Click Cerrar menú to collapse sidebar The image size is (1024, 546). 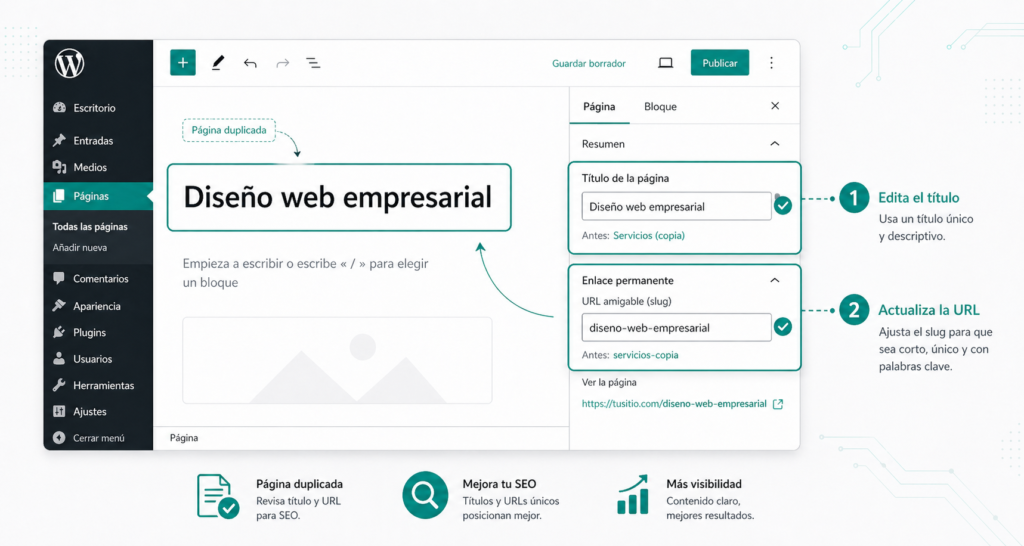98,438
